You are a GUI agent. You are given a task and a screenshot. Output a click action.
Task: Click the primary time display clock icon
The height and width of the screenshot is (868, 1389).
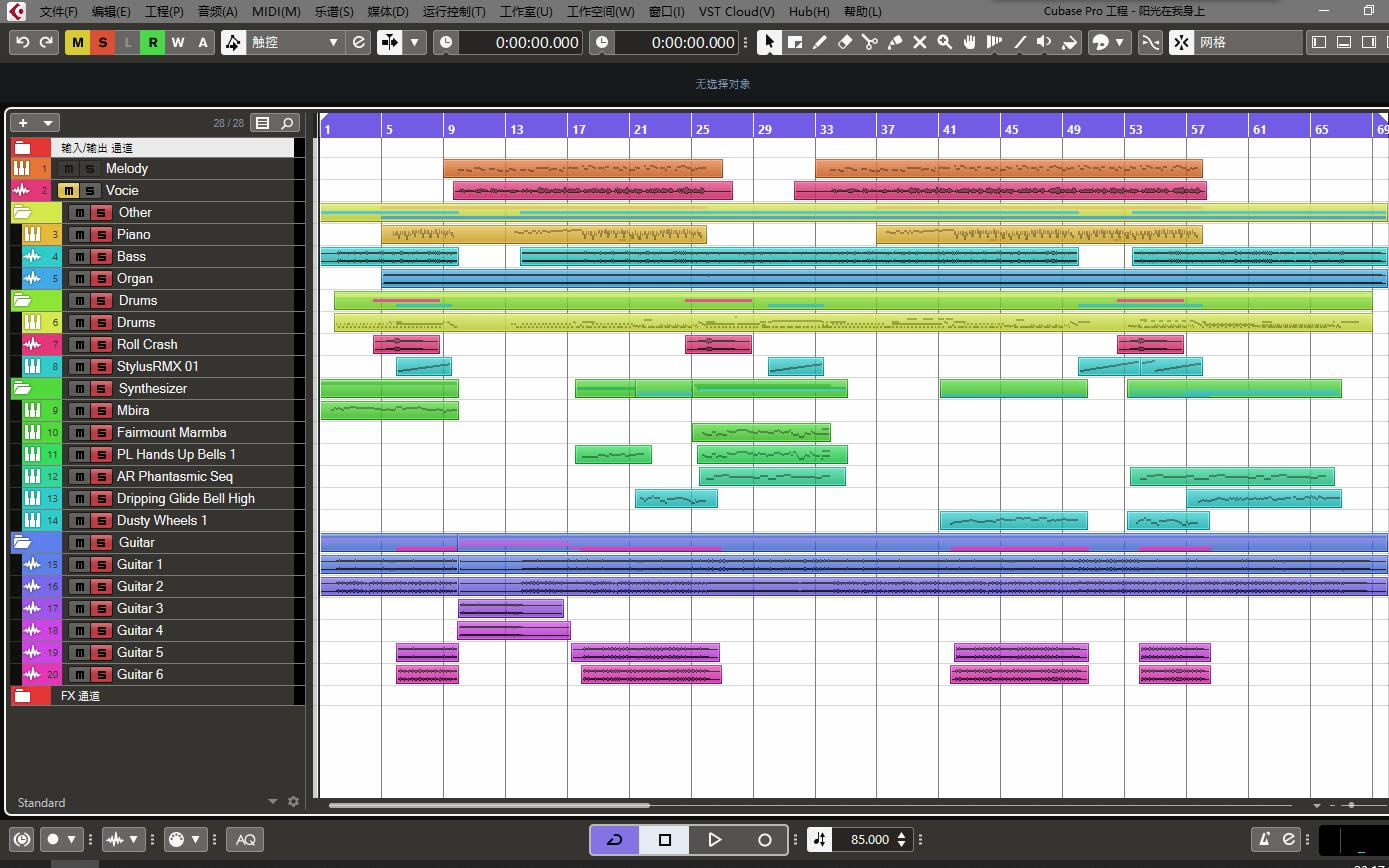(446, 42)
